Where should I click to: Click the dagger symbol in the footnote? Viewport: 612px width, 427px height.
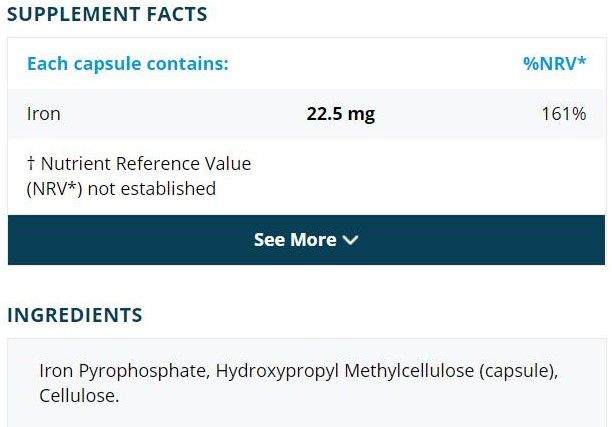coord(31,163)
